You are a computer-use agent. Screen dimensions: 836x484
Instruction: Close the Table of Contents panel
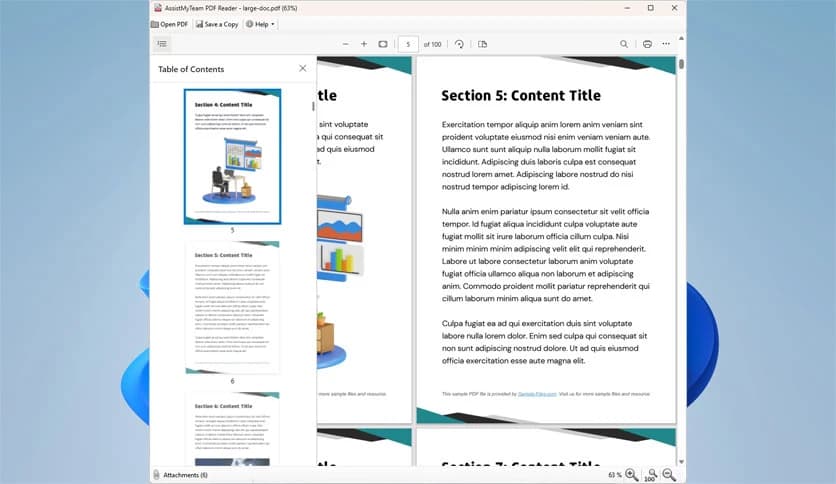[303, 68]
